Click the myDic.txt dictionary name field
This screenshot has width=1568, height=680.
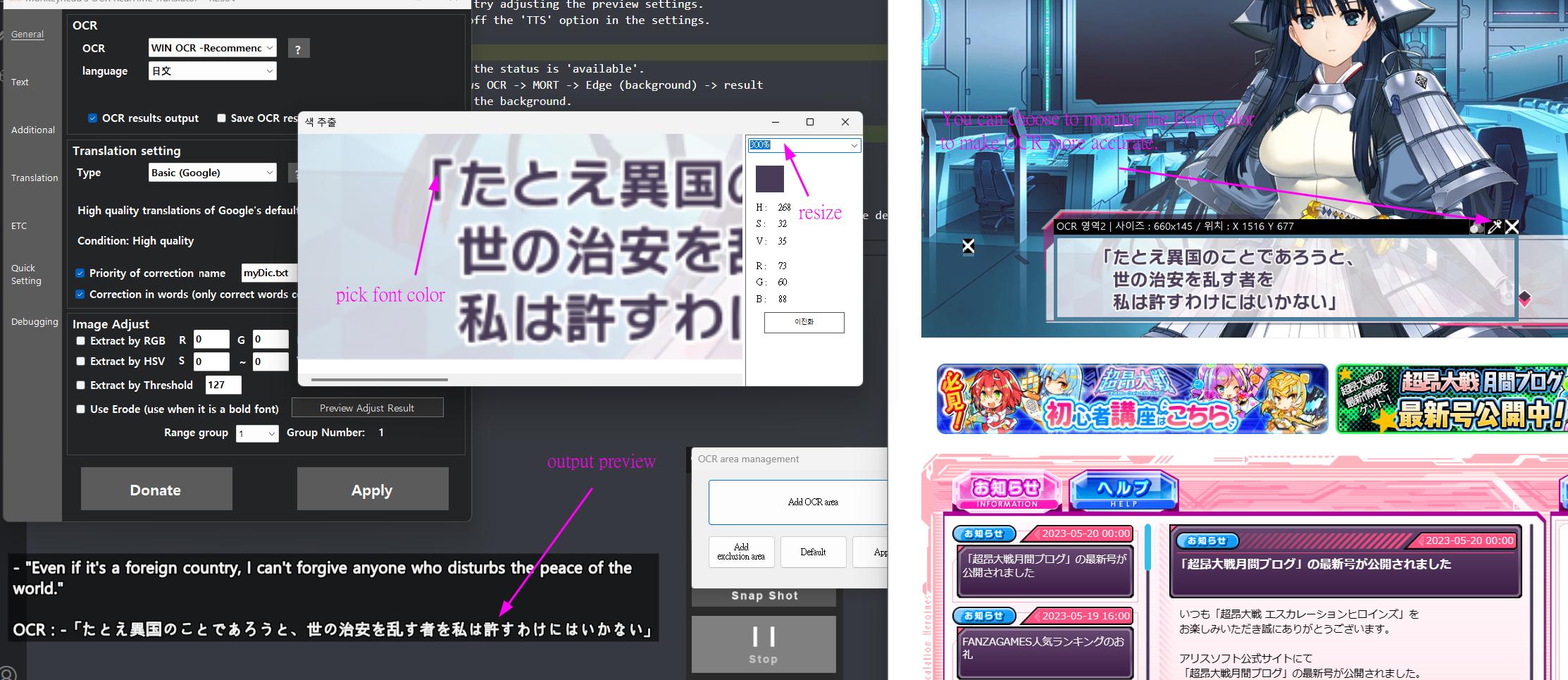point(269,273)
